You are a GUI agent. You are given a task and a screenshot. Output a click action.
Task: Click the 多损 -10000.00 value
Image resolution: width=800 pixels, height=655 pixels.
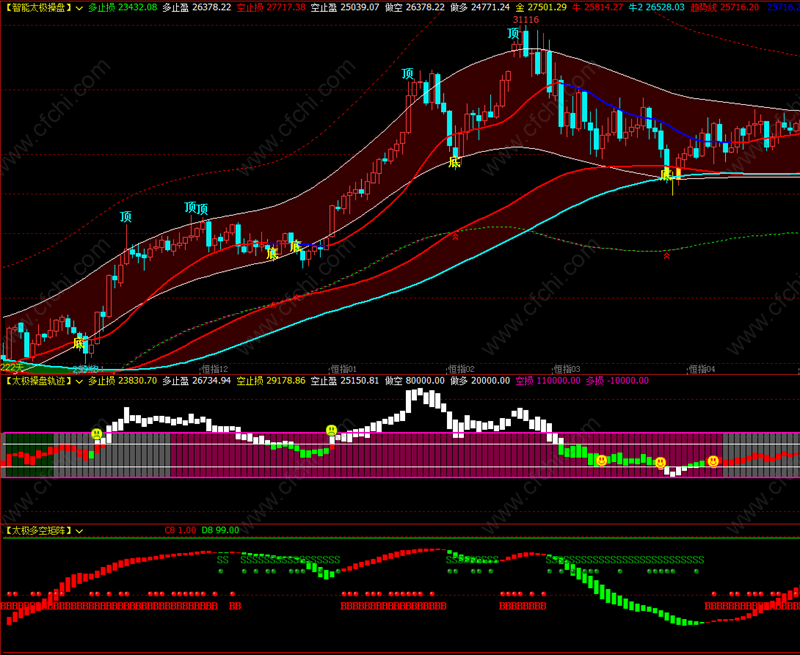[617, 381]
